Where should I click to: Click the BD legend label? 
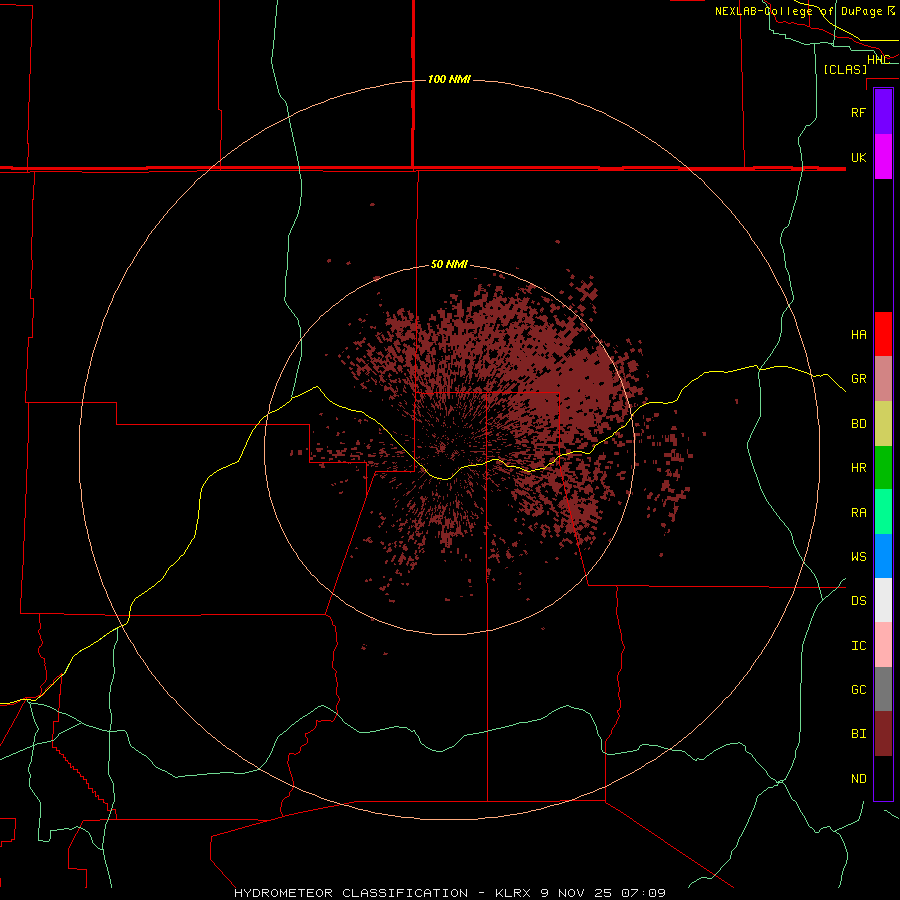[858, 424]
